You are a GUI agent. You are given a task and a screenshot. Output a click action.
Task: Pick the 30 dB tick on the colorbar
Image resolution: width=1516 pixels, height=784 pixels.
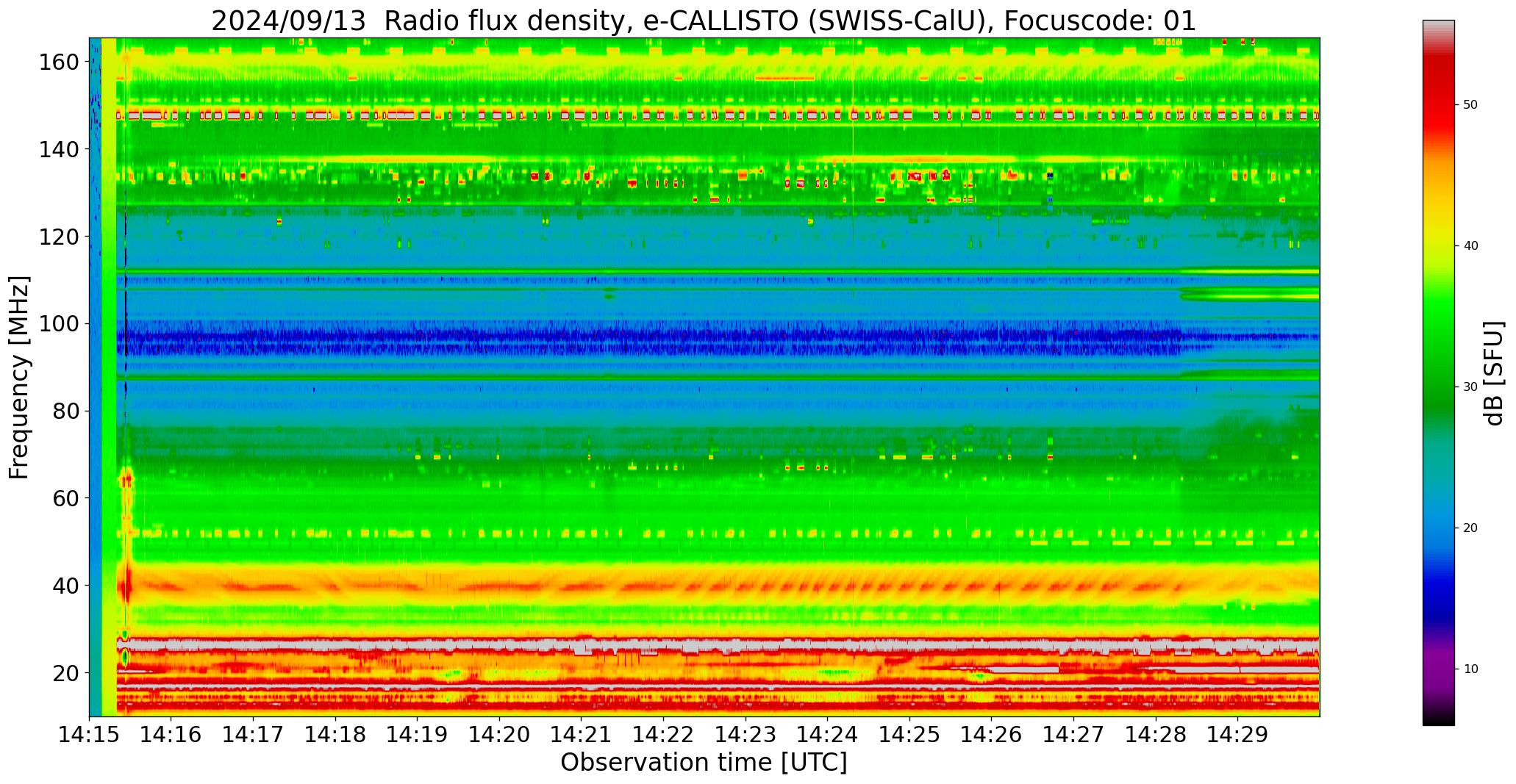(1470, 387)
